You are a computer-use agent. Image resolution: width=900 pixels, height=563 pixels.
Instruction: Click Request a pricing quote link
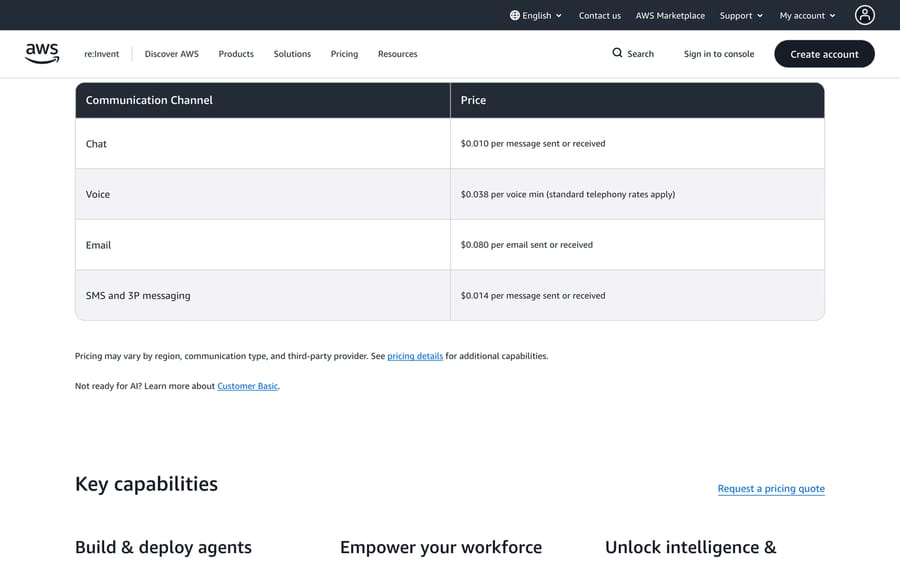pyautogui.click(x=771, y=488)
